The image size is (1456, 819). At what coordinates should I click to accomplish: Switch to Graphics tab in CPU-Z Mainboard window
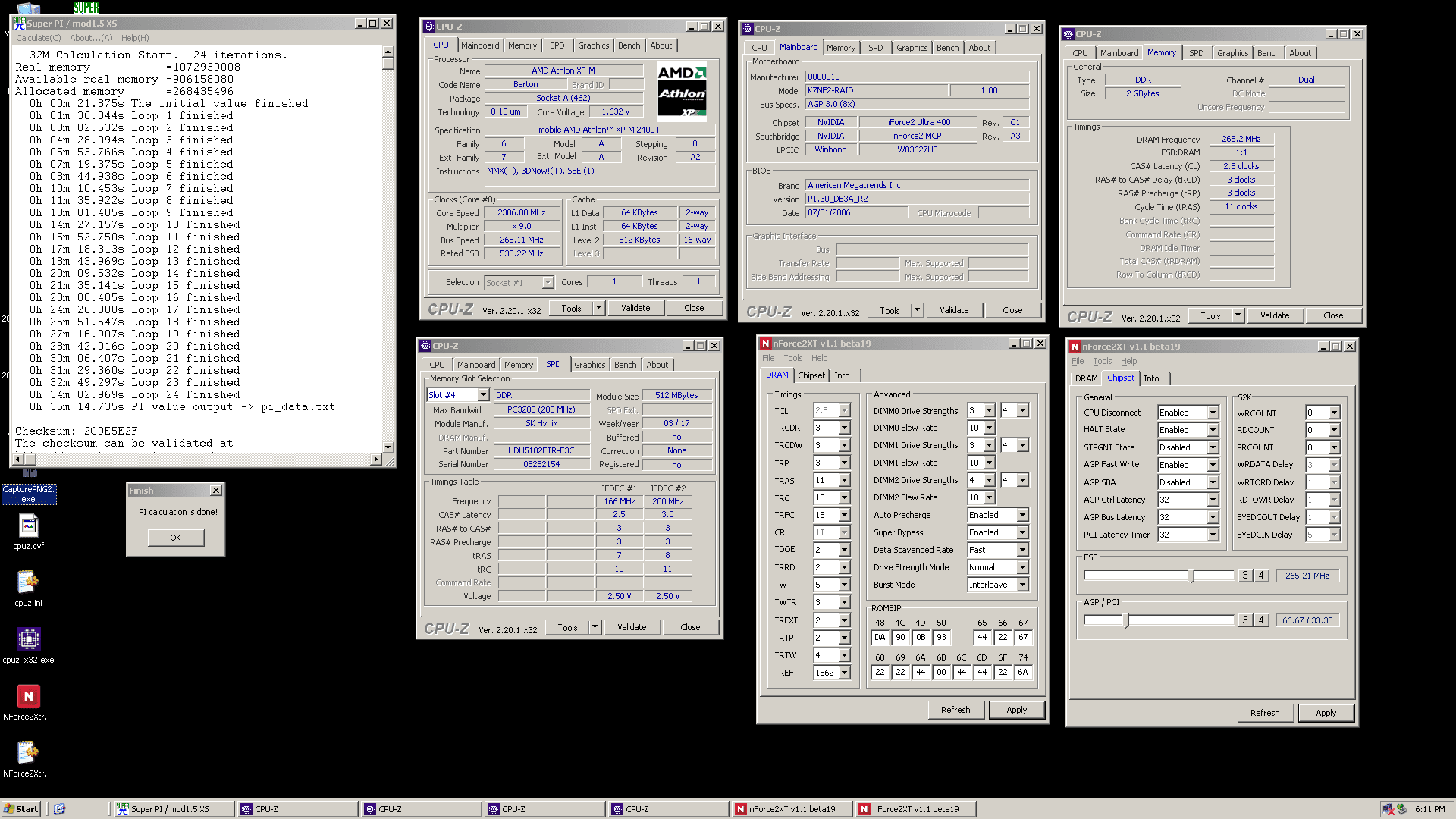(x=912, y=48)
